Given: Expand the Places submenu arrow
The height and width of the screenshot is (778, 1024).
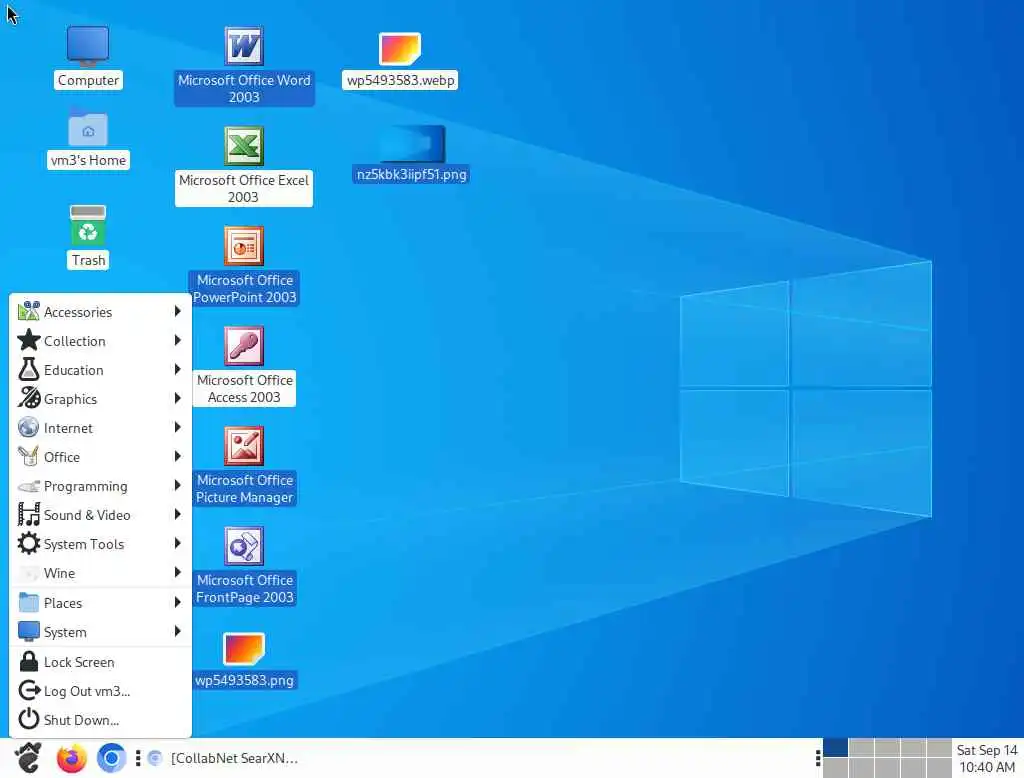Looking at the screenshot, I should (x=177, y=602).
